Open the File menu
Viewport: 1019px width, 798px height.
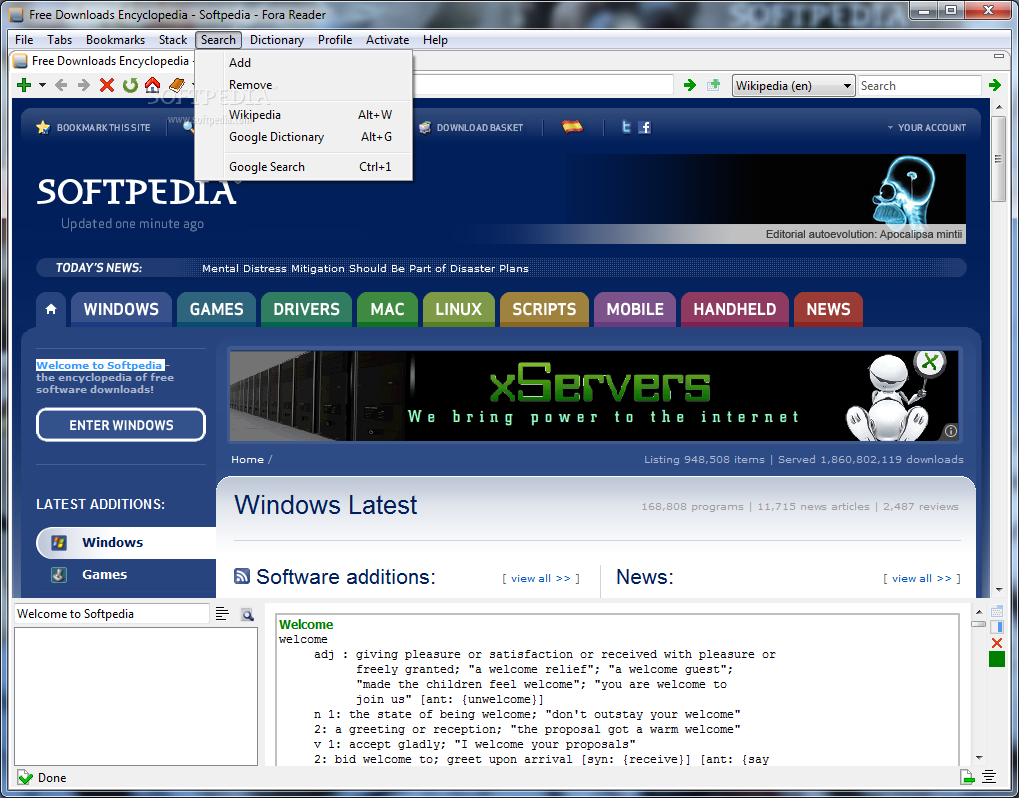[x=24, y=40]
